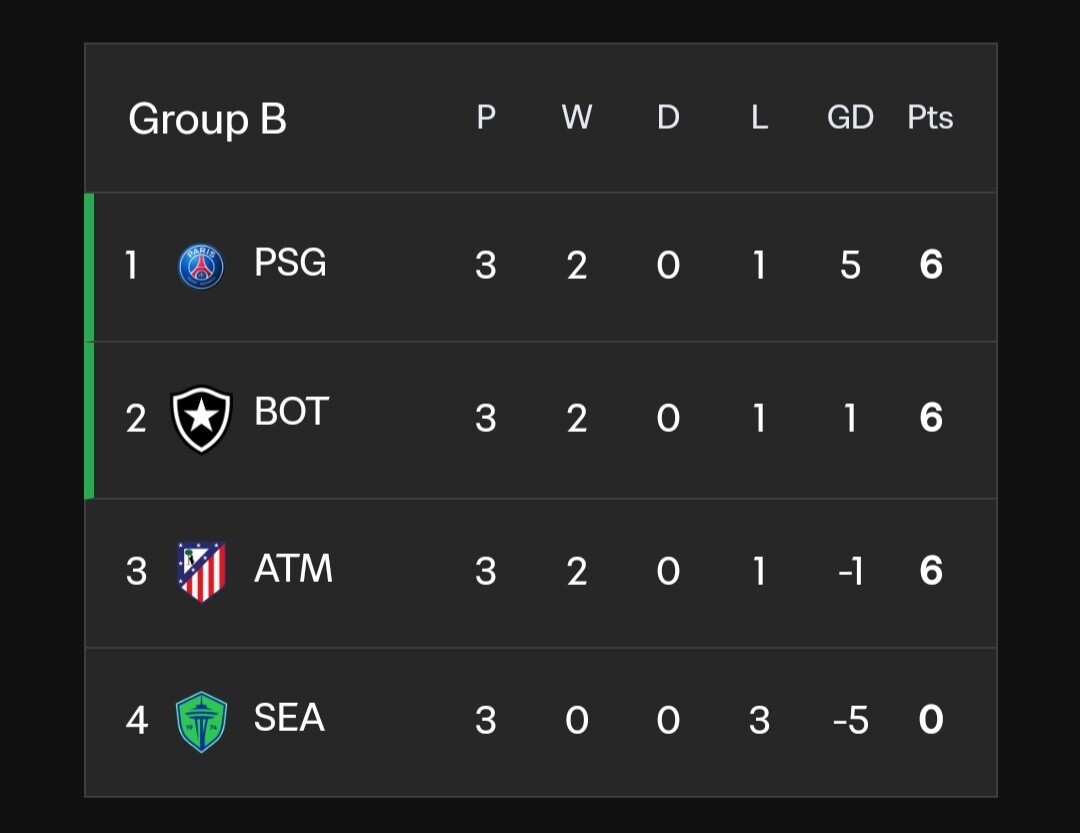
Task: Select the ATM team name
Action: pyautogui.click(x=293, y=568)
